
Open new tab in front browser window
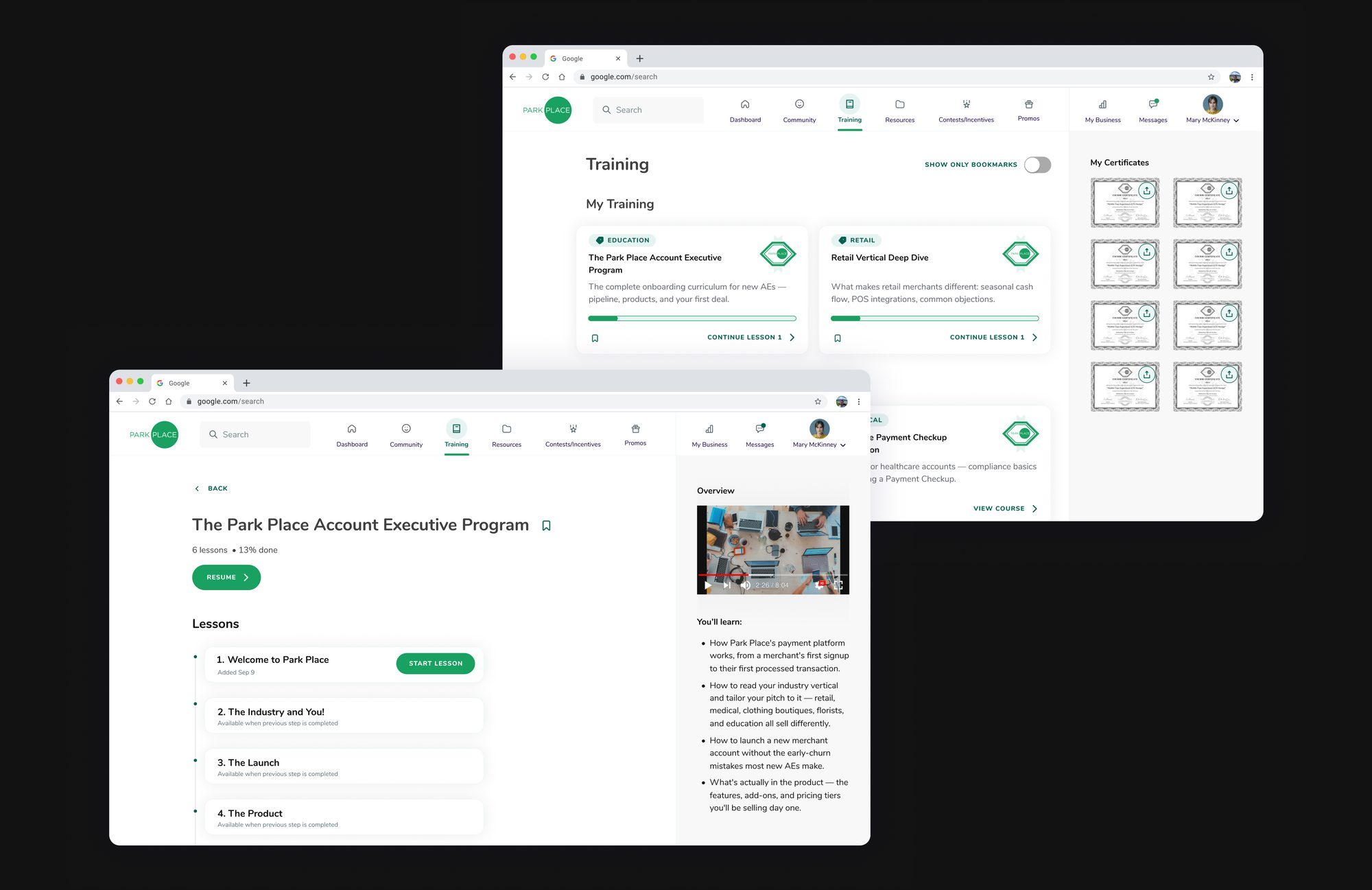coord(246,383)
